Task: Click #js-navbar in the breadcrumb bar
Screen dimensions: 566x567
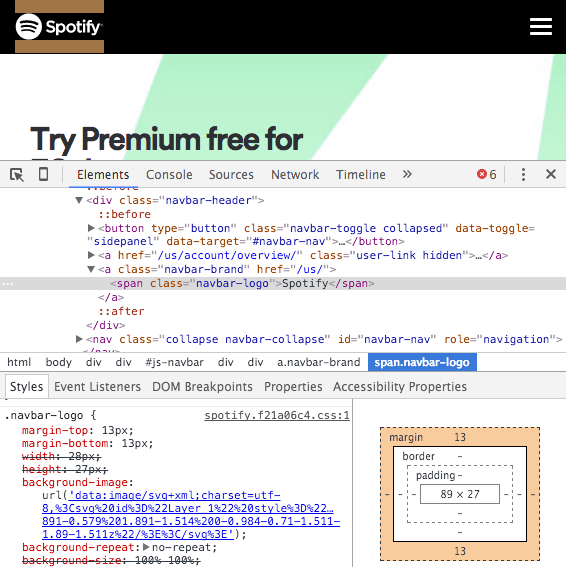Action: tap(174, 362)
